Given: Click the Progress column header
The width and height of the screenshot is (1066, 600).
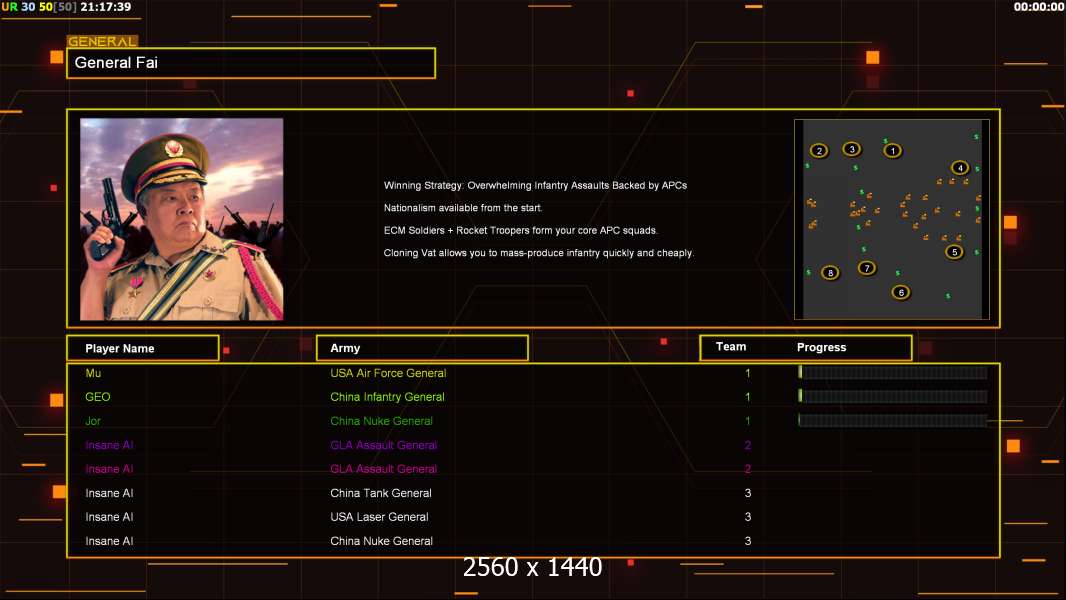Looking at the screenshot, I should click(x=821, y=347).
